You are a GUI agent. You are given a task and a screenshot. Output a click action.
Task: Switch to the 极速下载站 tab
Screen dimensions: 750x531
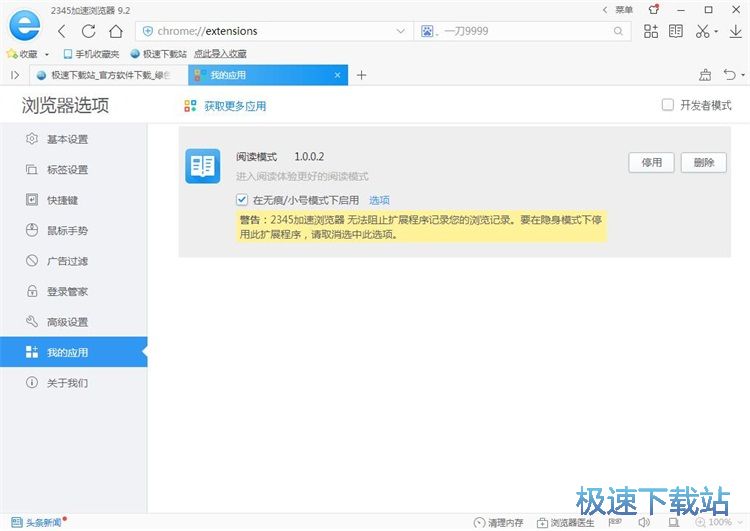click(x=109, y=75)
